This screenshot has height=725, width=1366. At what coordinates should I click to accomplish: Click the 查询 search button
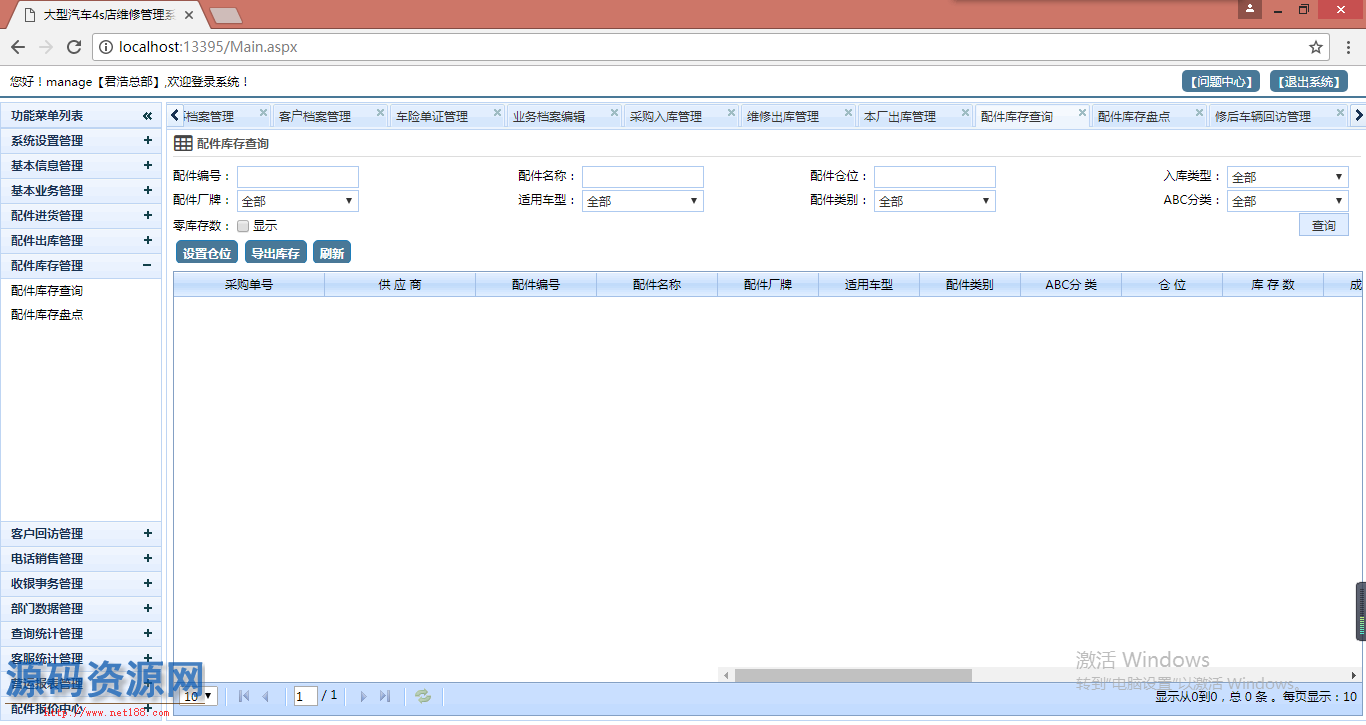click(1324, 225)
